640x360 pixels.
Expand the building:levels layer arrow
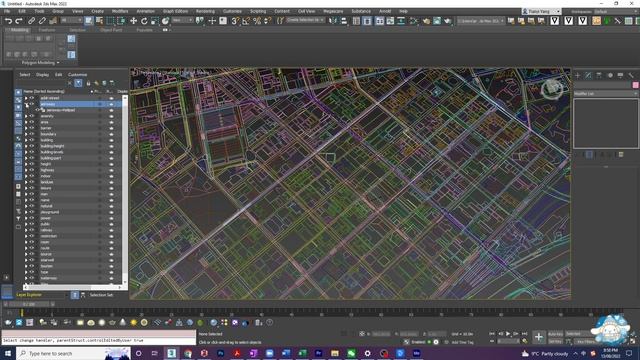pos(26,152)
